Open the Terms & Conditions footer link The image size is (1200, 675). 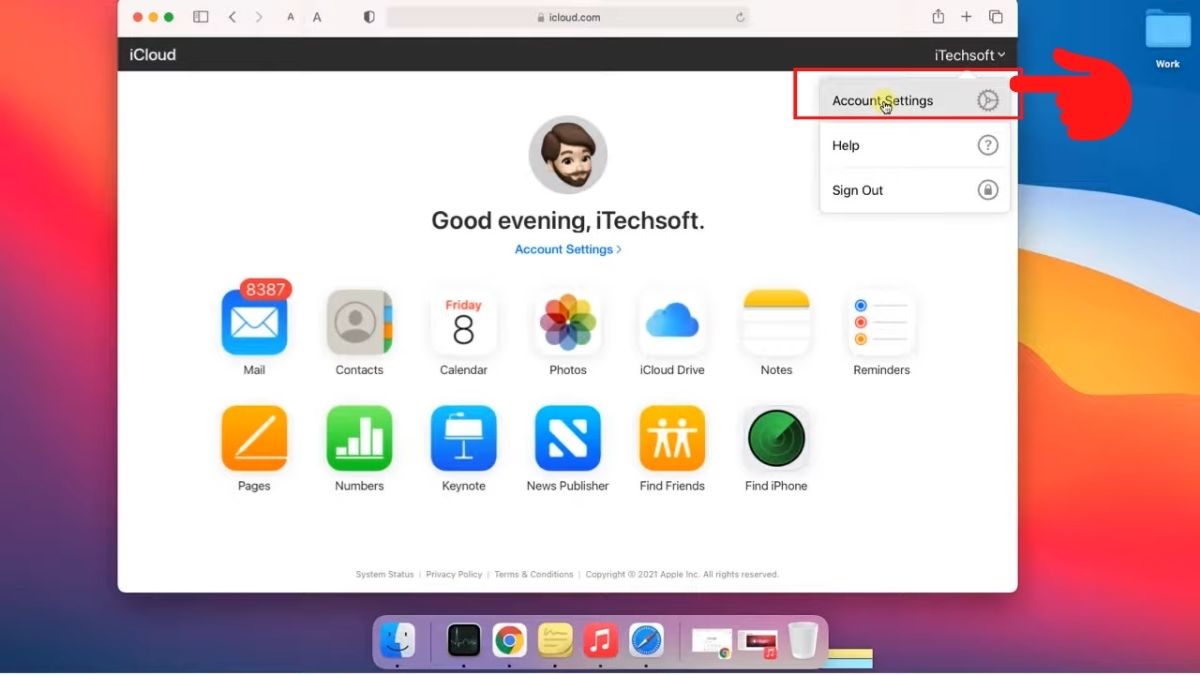click(x=534, y=575)
